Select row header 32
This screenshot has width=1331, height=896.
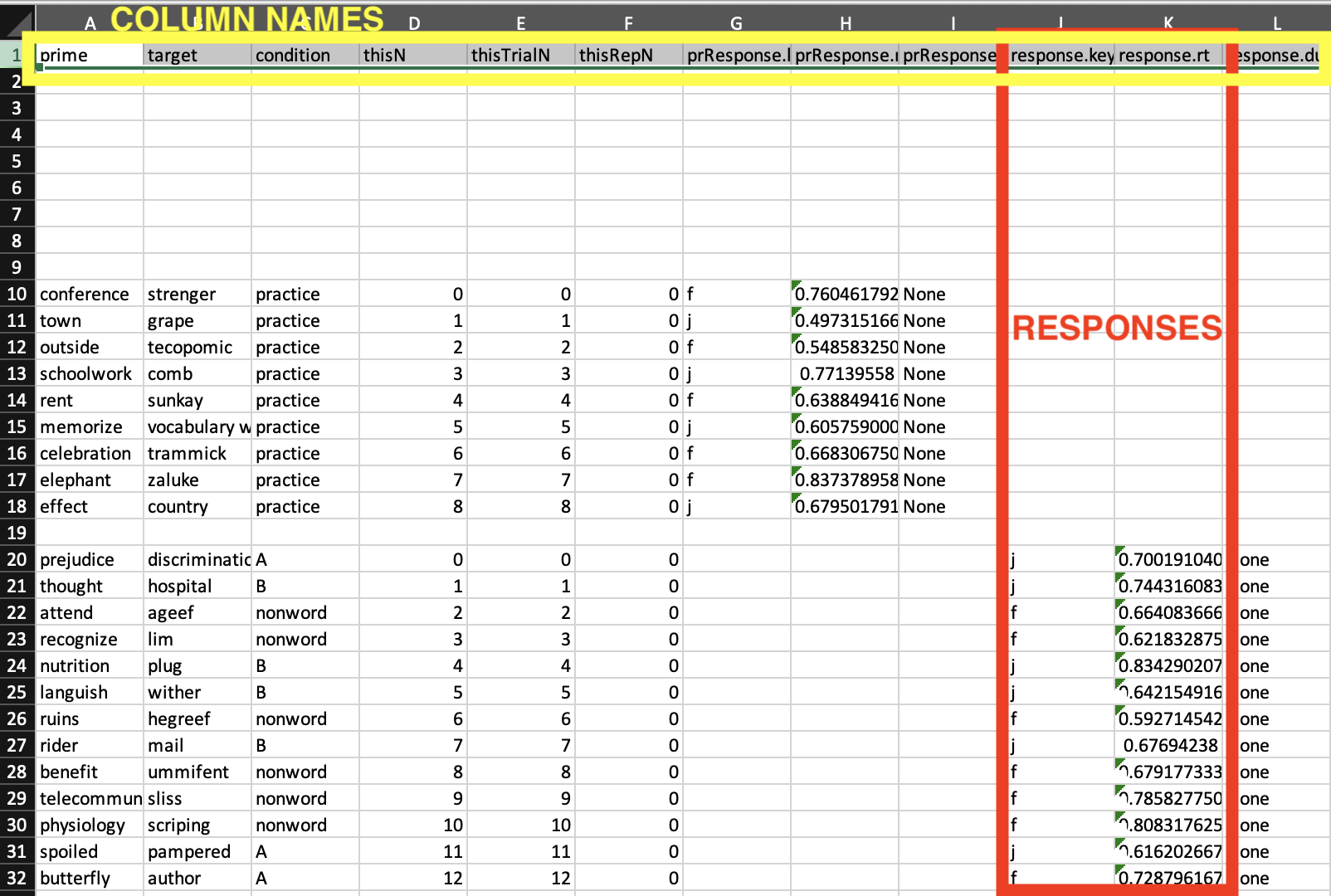pos(17,878)
